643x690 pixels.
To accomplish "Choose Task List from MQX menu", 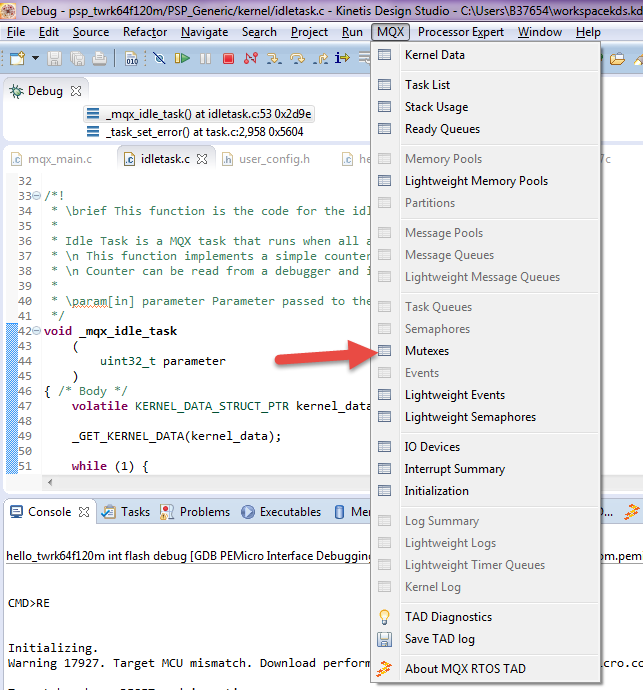I will click(x=486, y=84).
